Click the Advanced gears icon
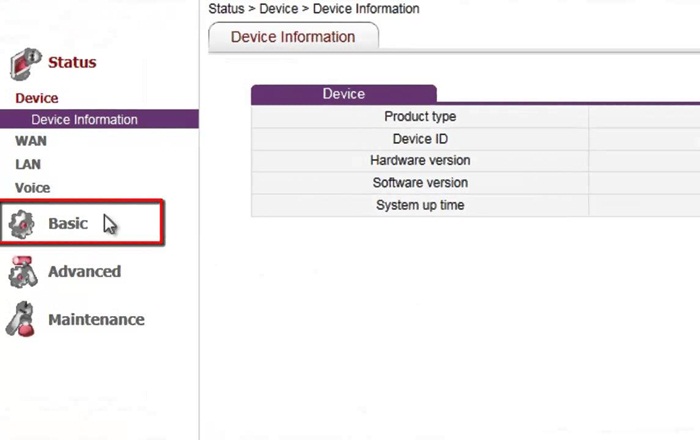The image size is (700, 440). [22, 272]
